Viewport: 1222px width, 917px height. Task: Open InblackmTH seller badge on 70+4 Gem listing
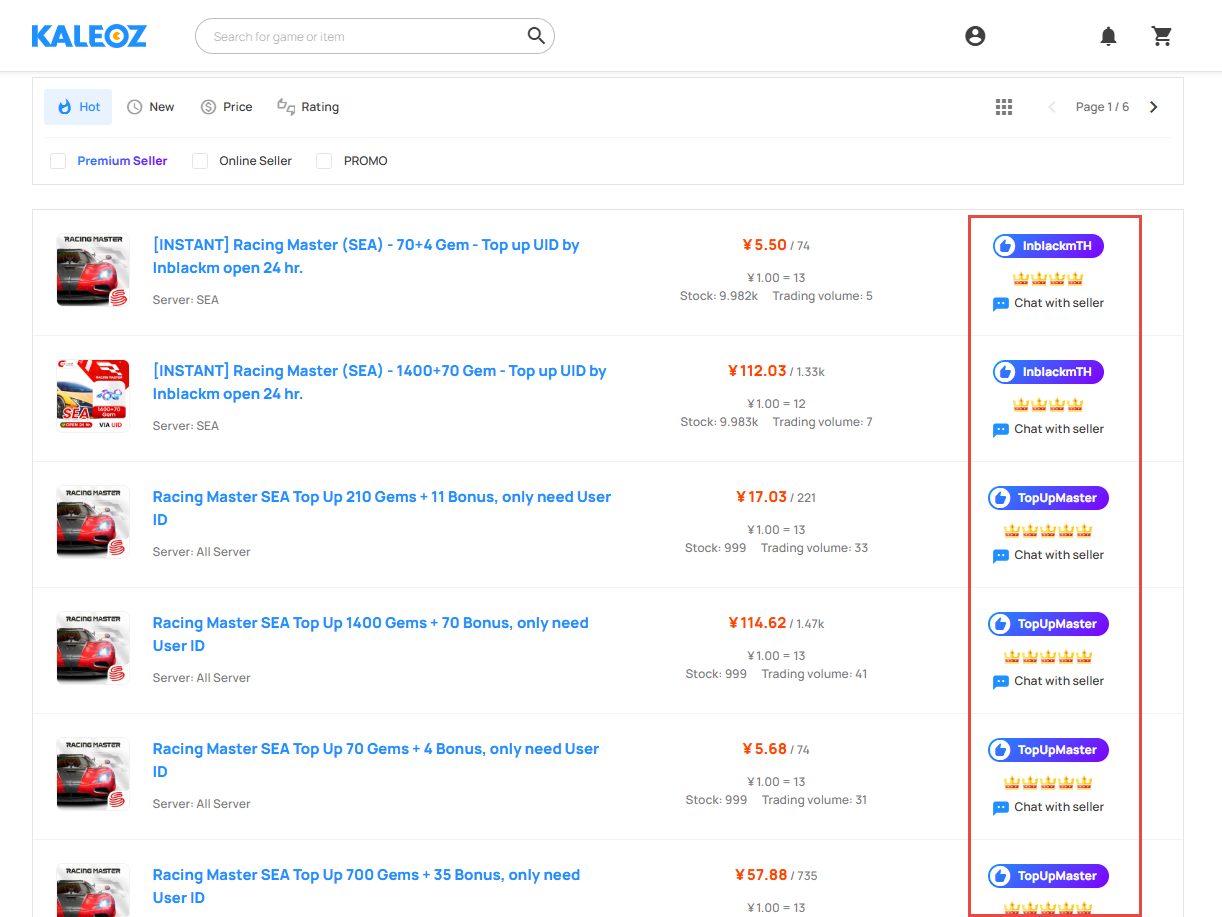[x=1048, y=246]
